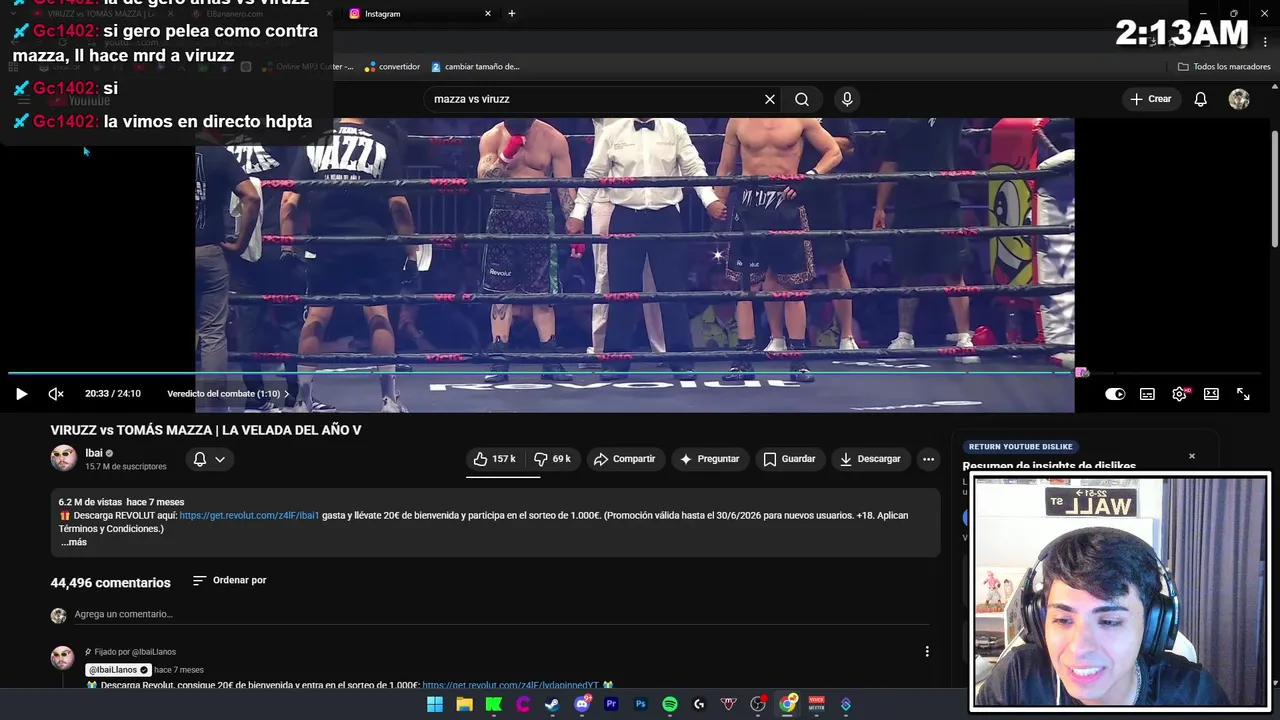The height and width of the screenshot is (720, 1280).
Task: Click the 'mazza vs viruzz' search field
Action: coord(595,99)
